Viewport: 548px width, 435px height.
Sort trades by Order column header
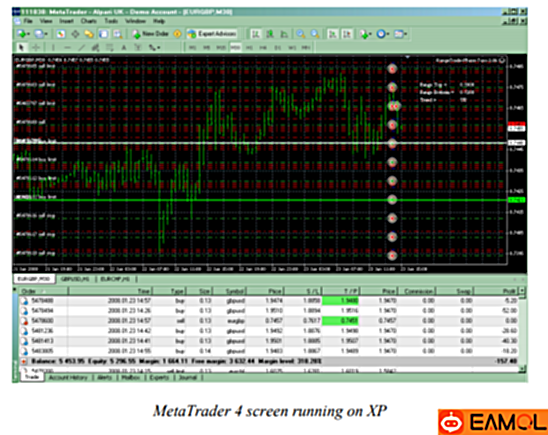(x=43, y=291)
